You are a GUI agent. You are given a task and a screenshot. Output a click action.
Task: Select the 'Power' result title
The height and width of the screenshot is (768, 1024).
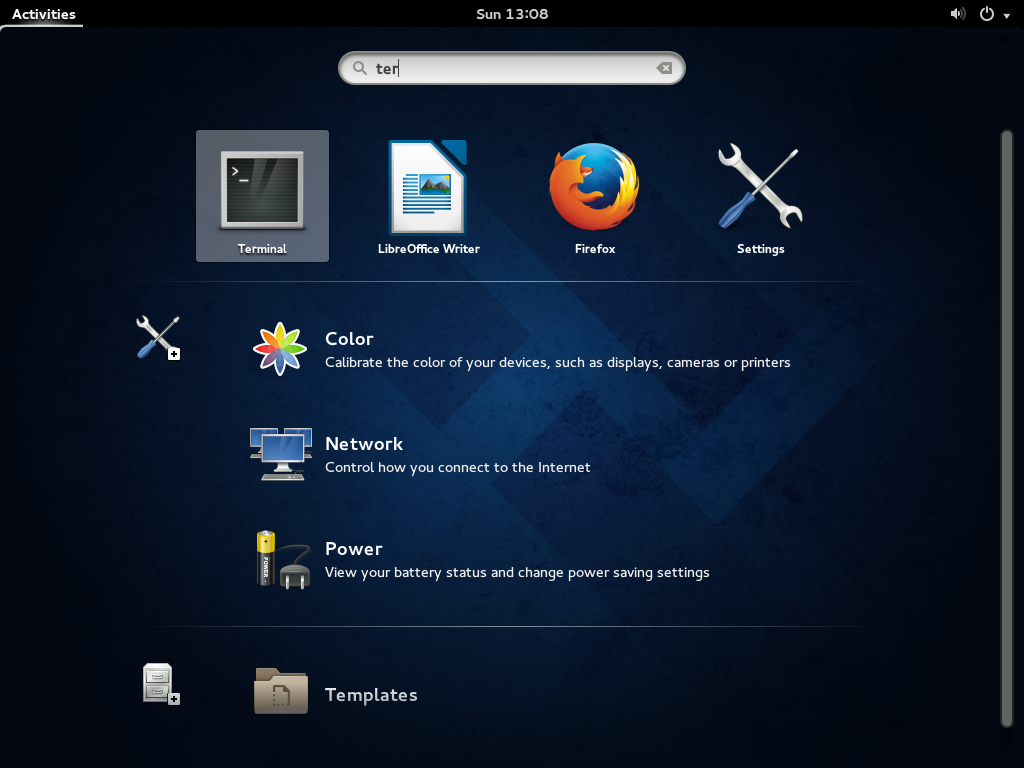[x=353, y=549]
